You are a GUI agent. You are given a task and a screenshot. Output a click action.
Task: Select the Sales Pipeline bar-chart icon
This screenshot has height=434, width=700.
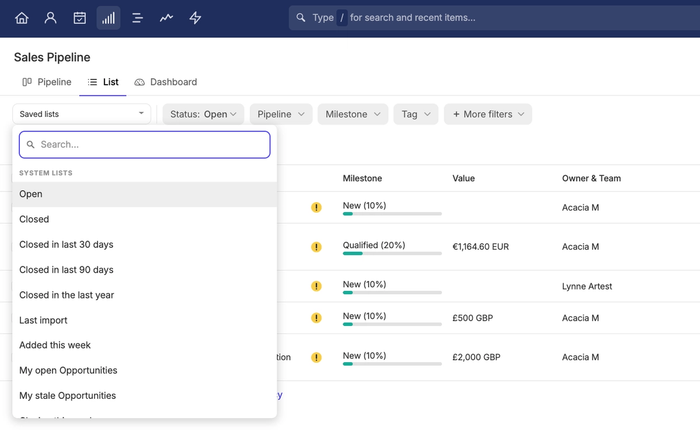click(108, 18)
